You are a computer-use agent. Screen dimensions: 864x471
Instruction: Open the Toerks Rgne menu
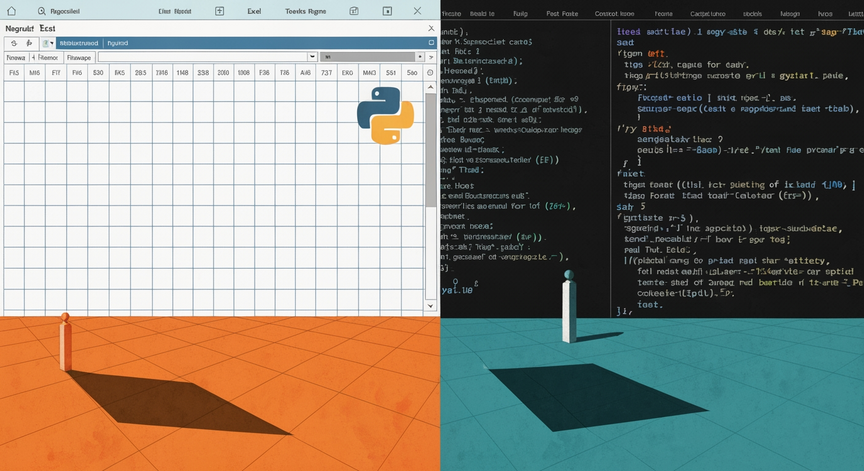[x=306, y=11]
